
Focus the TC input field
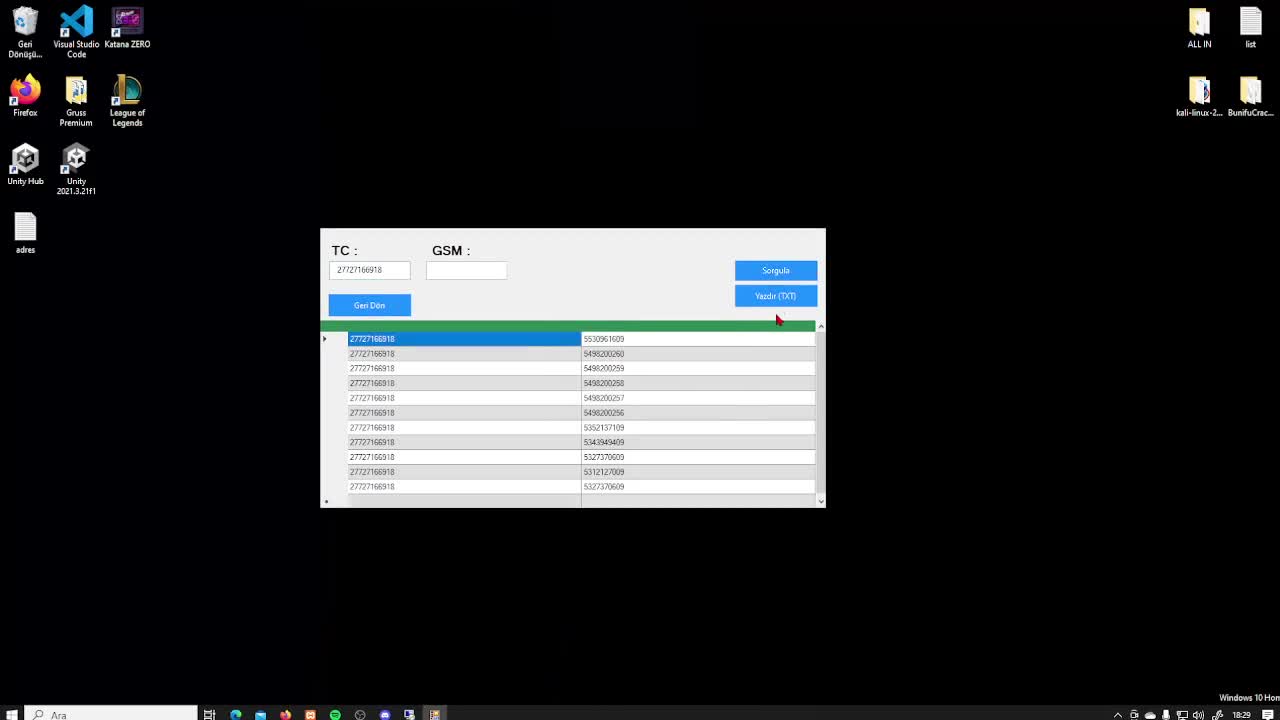pos(369,270)
